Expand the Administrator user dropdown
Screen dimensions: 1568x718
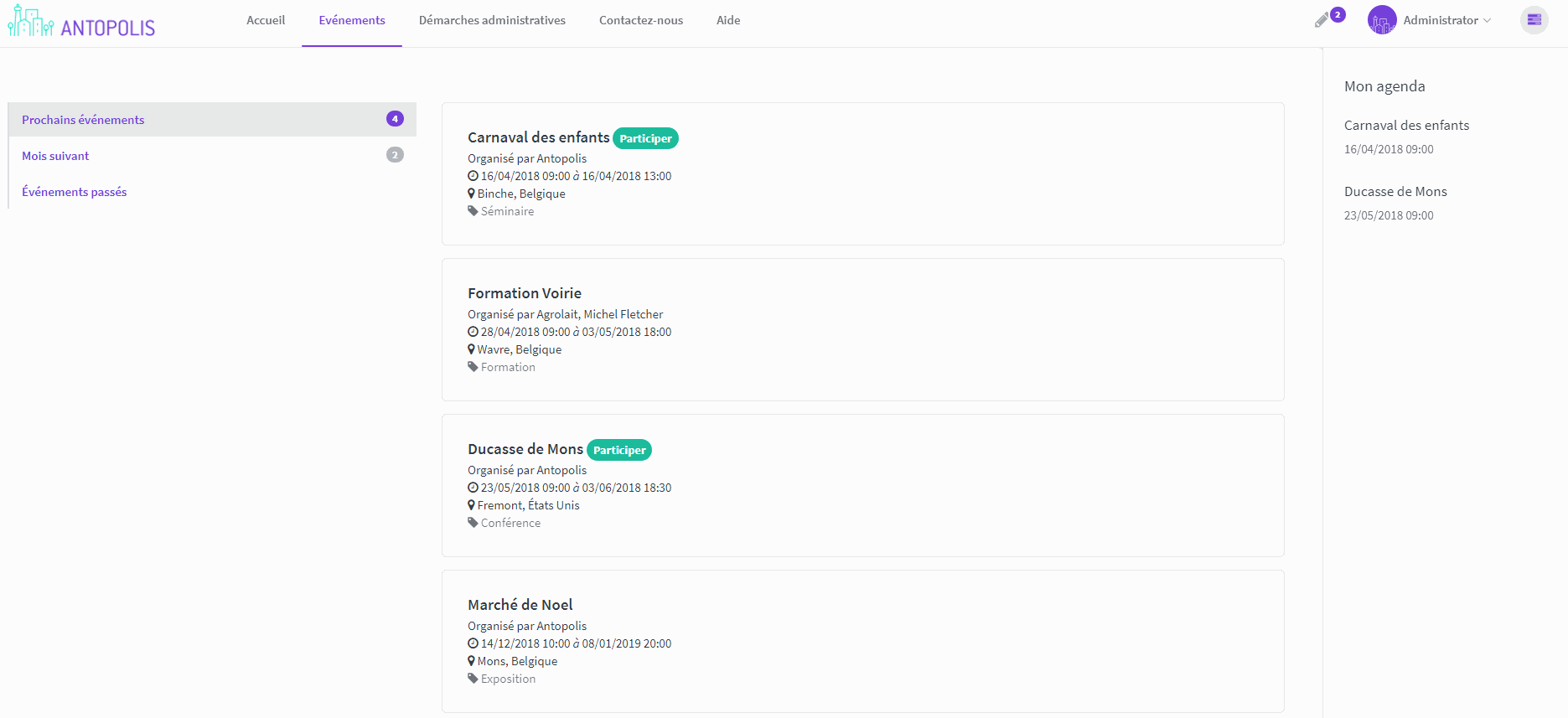tap(1446, 20)
